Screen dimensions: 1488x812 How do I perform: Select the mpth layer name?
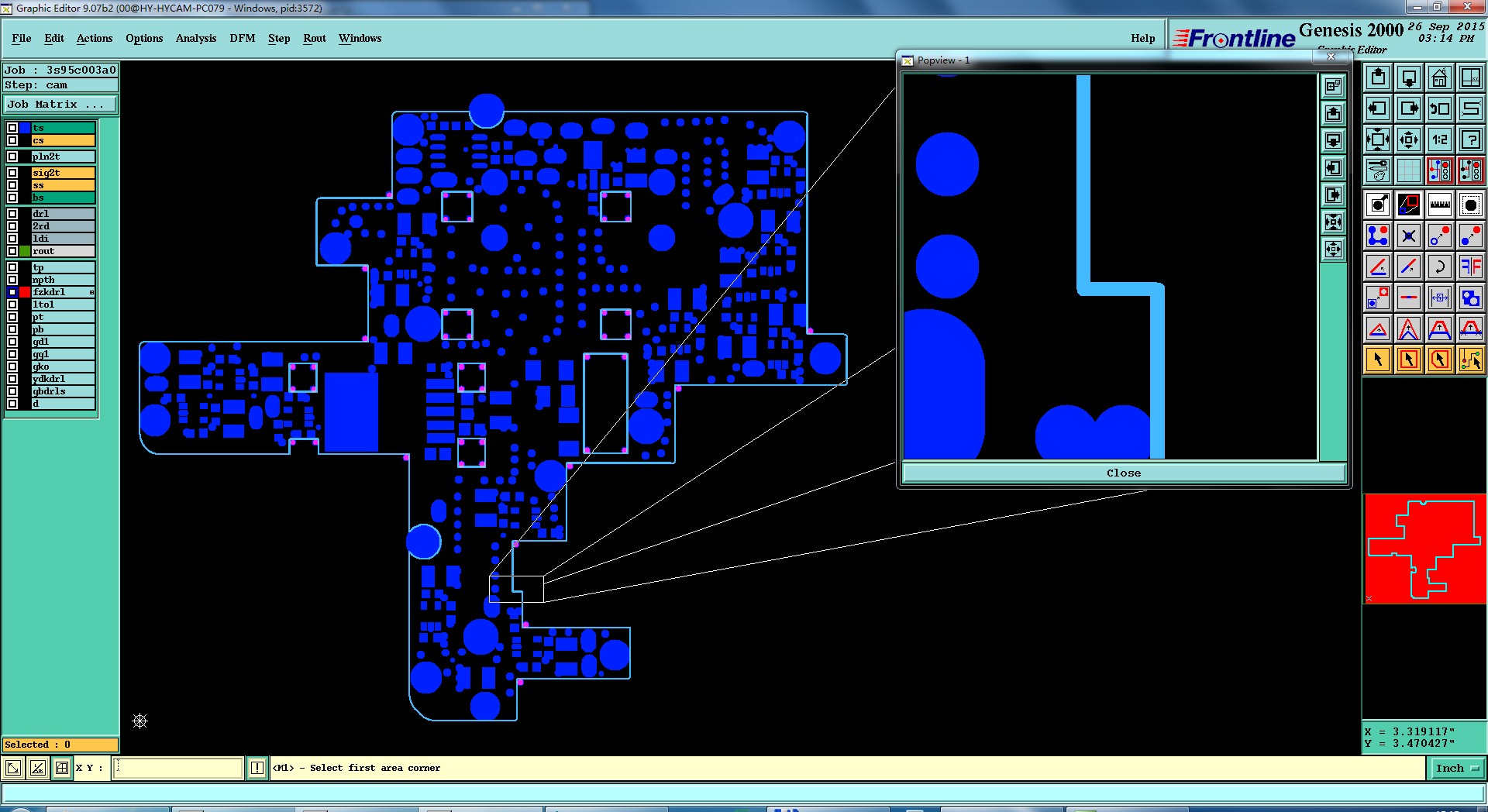pyautogui.click(x=63, y=280)
